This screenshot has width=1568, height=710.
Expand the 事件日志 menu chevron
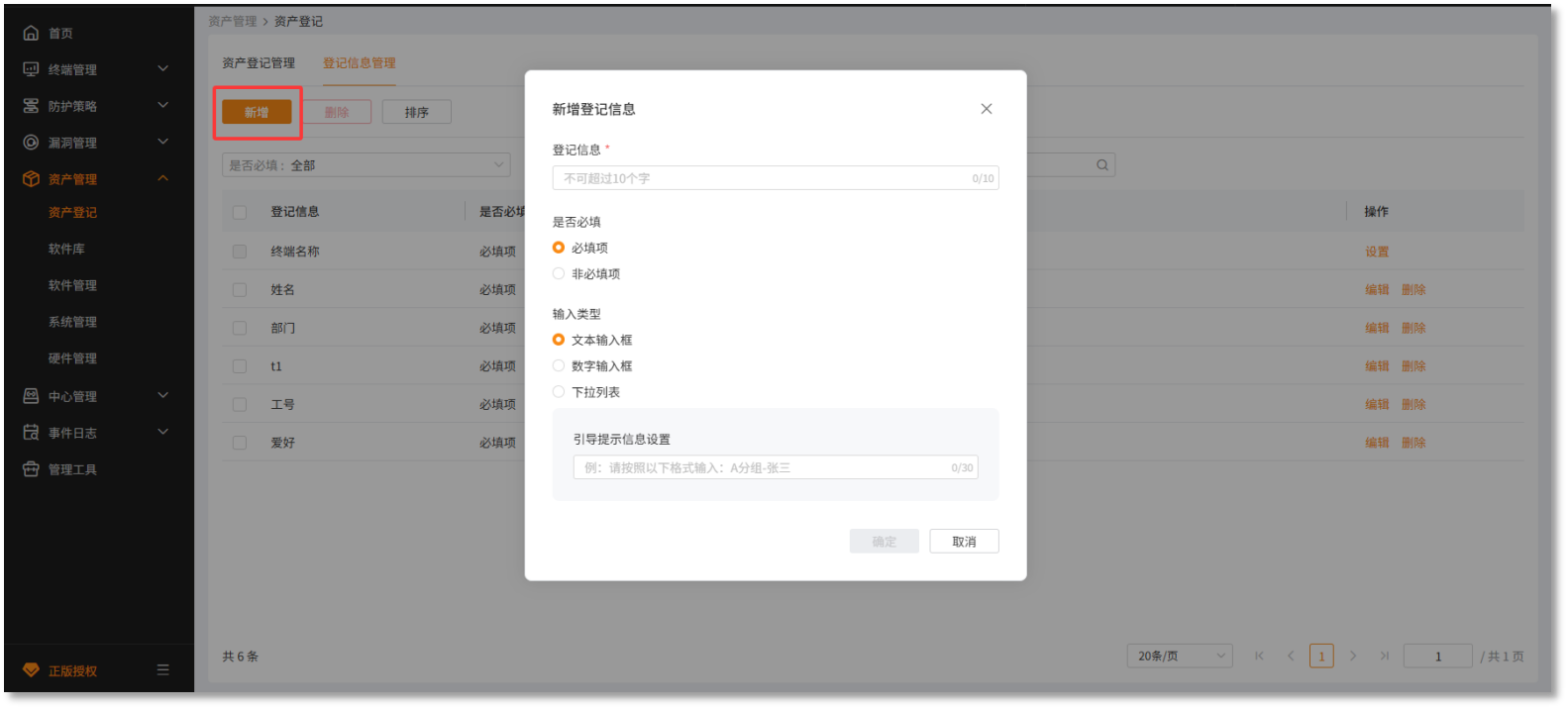pyautogui.click(x=163, y=432)
